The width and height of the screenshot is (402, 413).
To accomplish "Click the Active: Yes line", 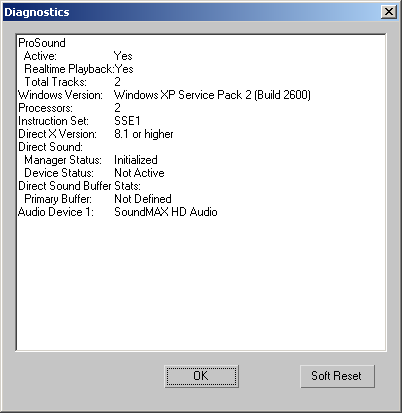I will (78, 56).
